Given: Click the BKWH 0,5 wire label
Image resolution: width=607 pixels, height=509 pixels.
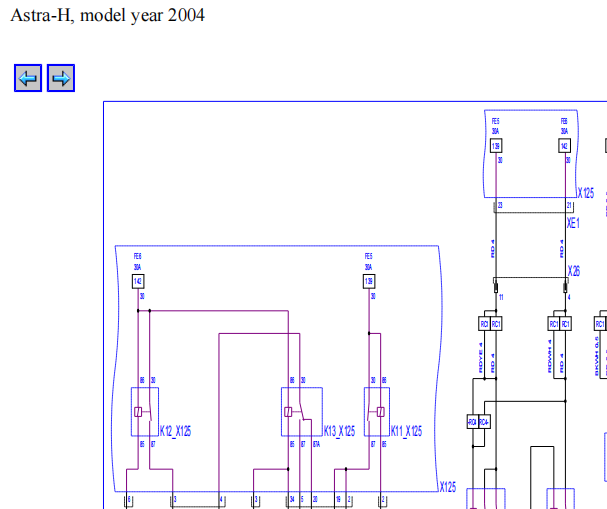Looking at the screenshot, I should coord(597,356).
